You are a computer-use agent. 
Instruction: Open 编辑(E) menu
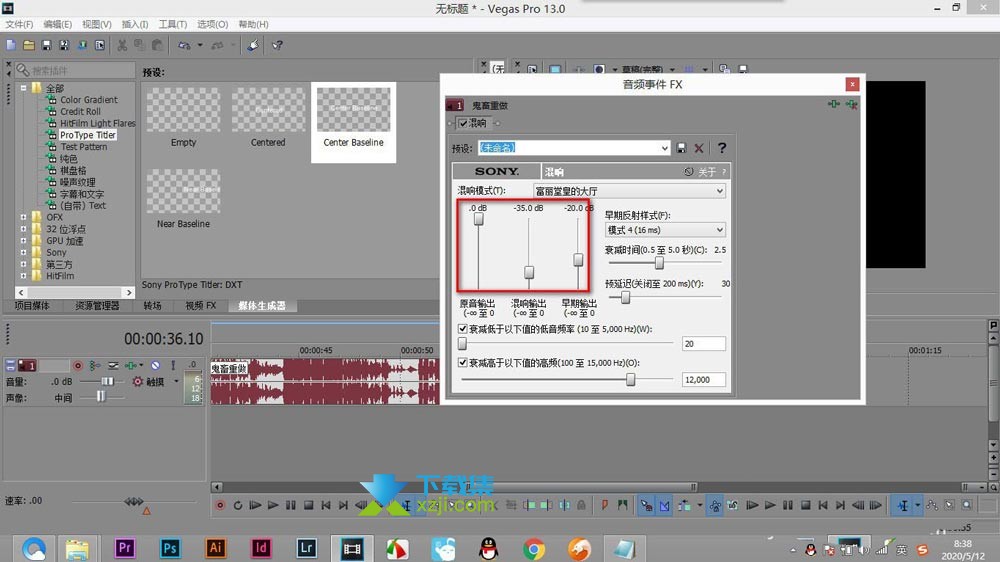(57, 24)
